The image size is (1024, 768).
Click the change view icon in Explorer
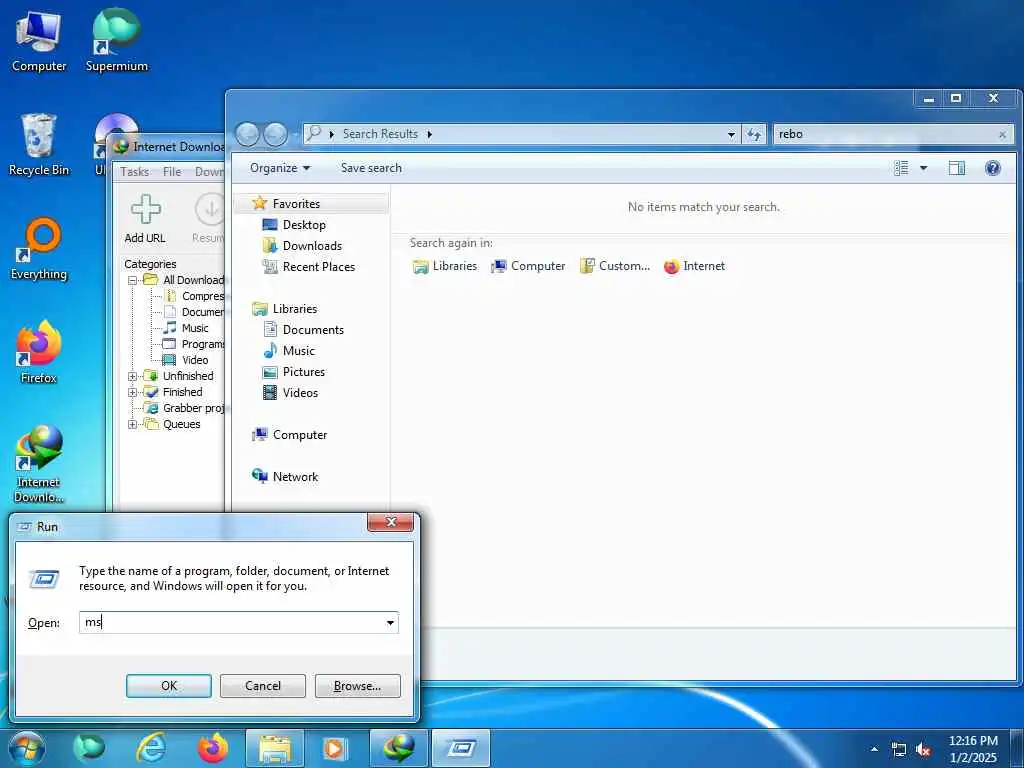click(901, 168)
